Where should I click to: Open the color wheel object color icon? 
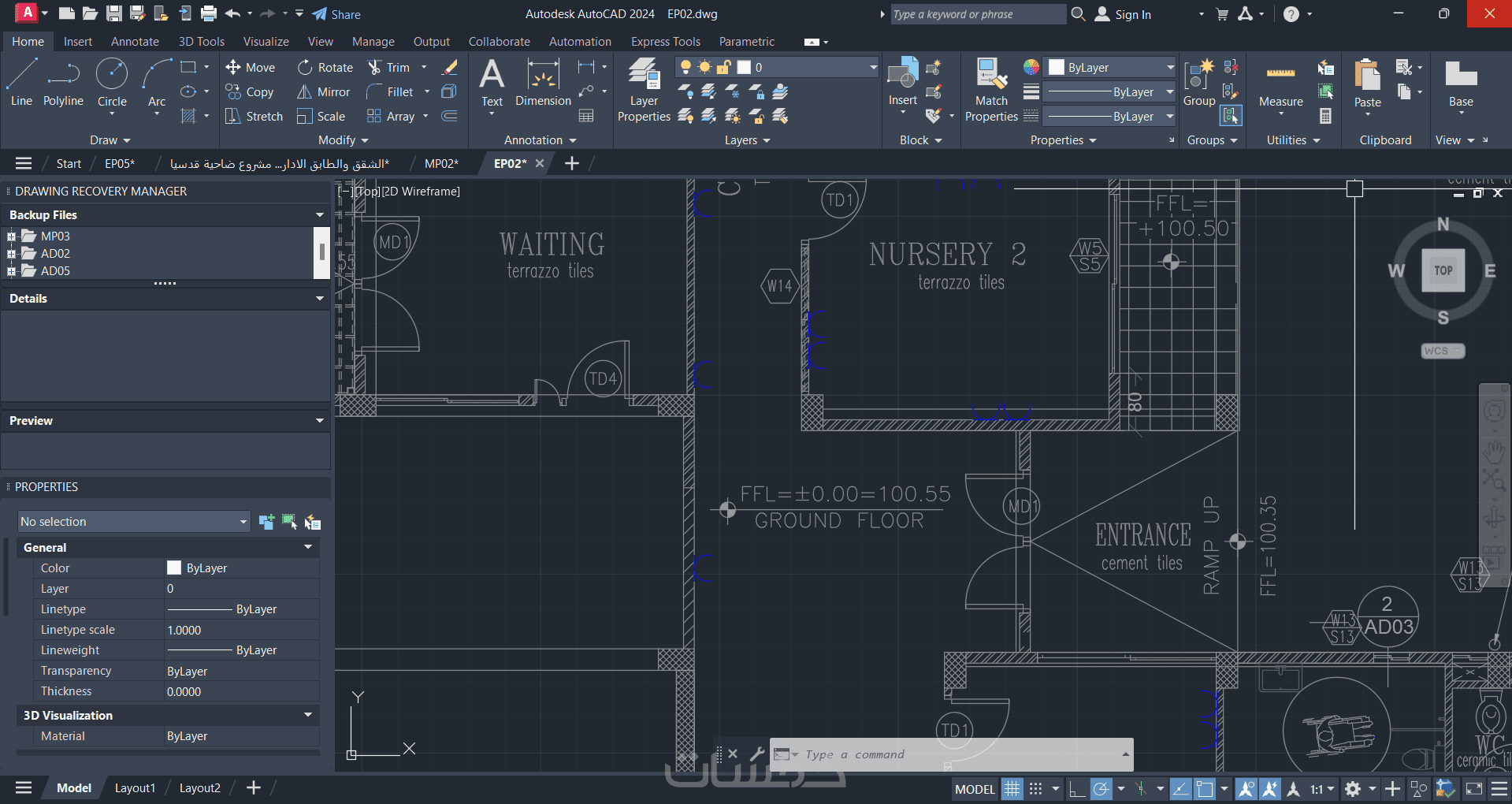coord(1031,67)
